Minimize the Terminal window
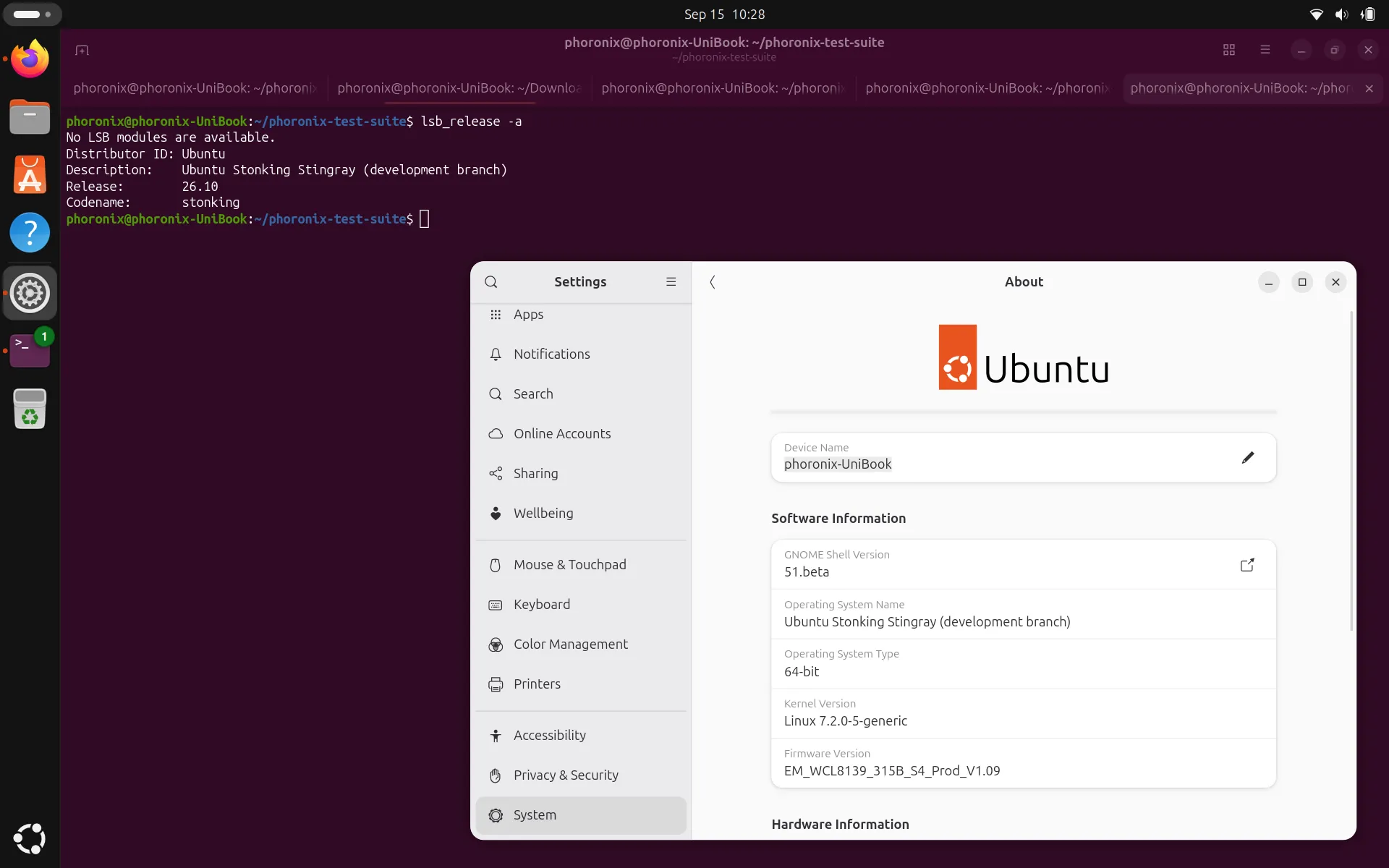 pos(1301,50)
